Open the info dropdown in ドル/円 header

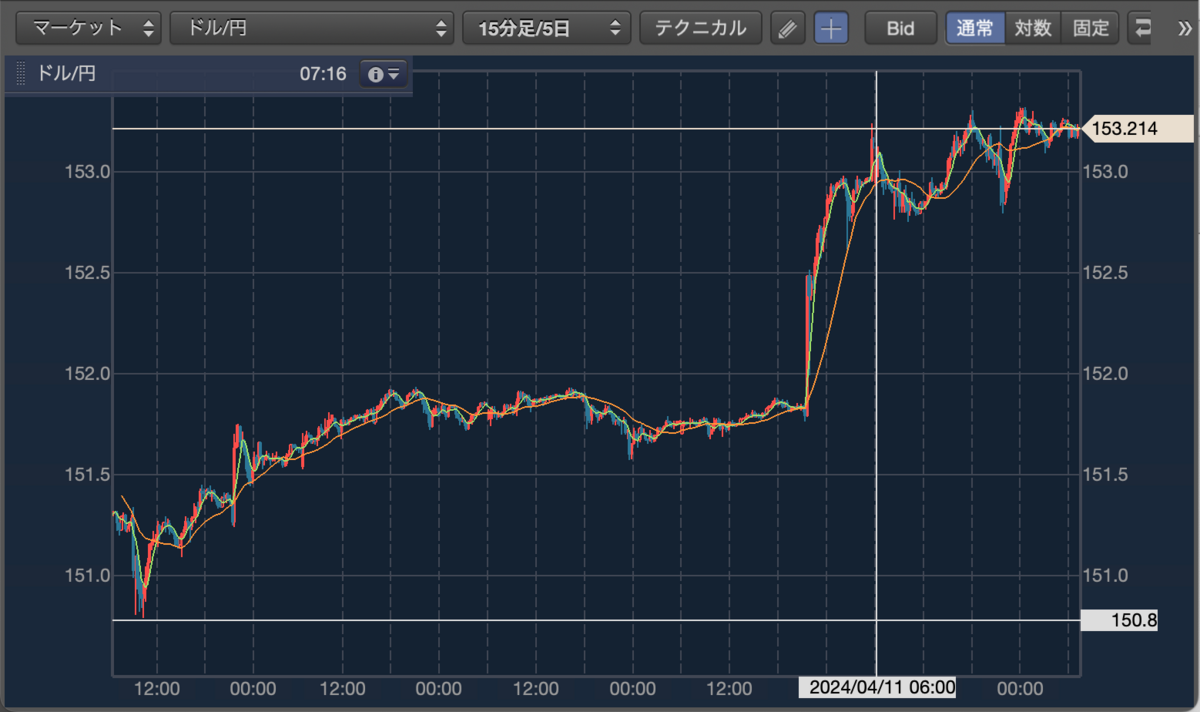[x=384, y=74]
